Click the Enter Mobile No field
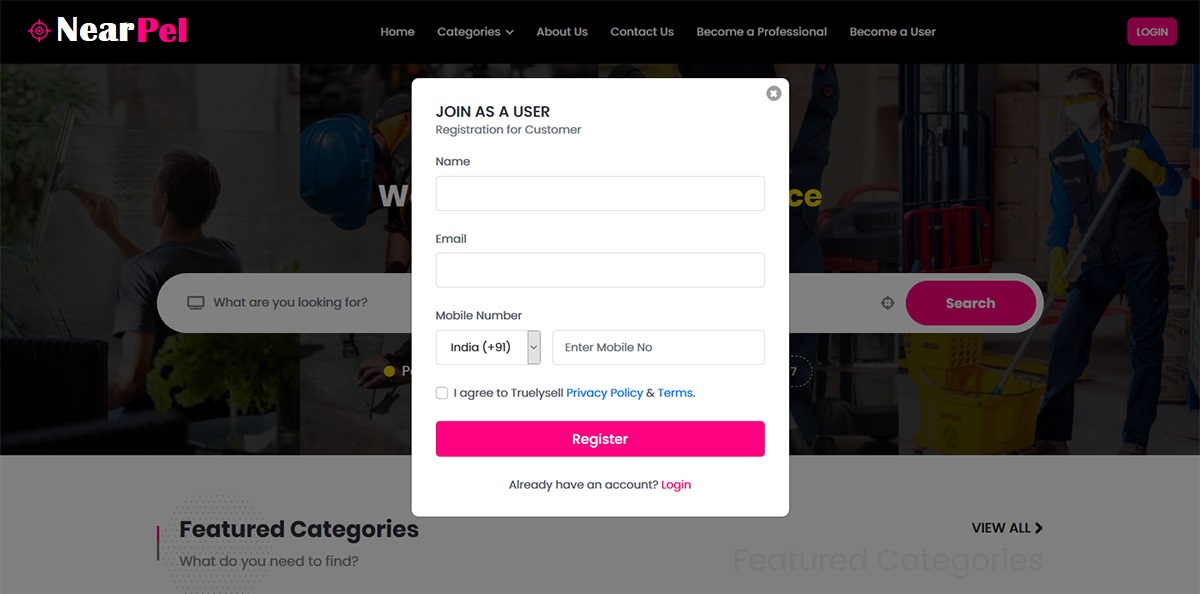The width and height of the screenshot is (1200, 594). [658, 347]
